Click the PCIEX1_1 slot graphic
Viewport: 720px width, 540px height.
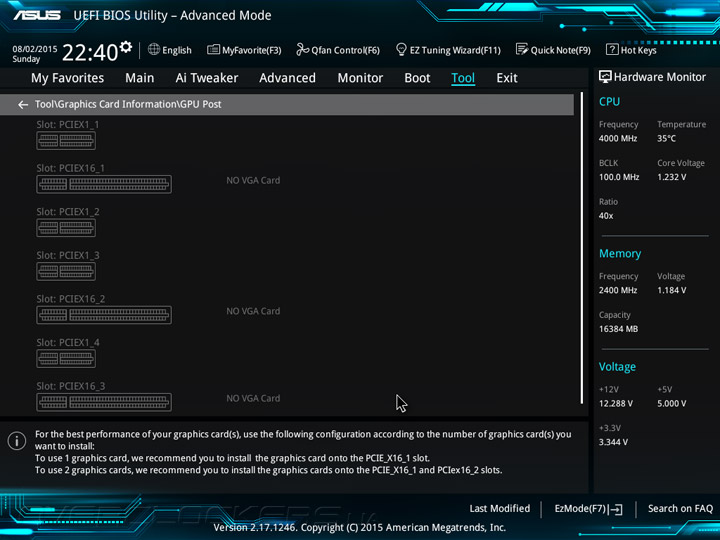click(66, 141)
